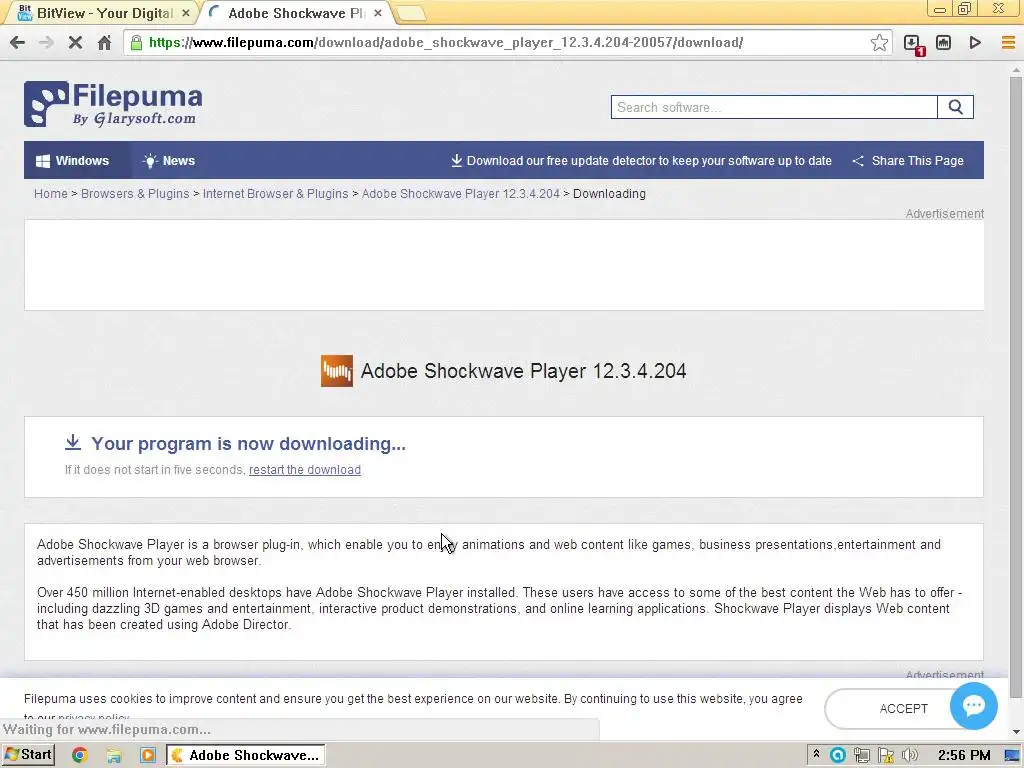The height and width of the screenshot is (768, 1024).
Task: Stop loading the page with the X icon
Action: 75,42
